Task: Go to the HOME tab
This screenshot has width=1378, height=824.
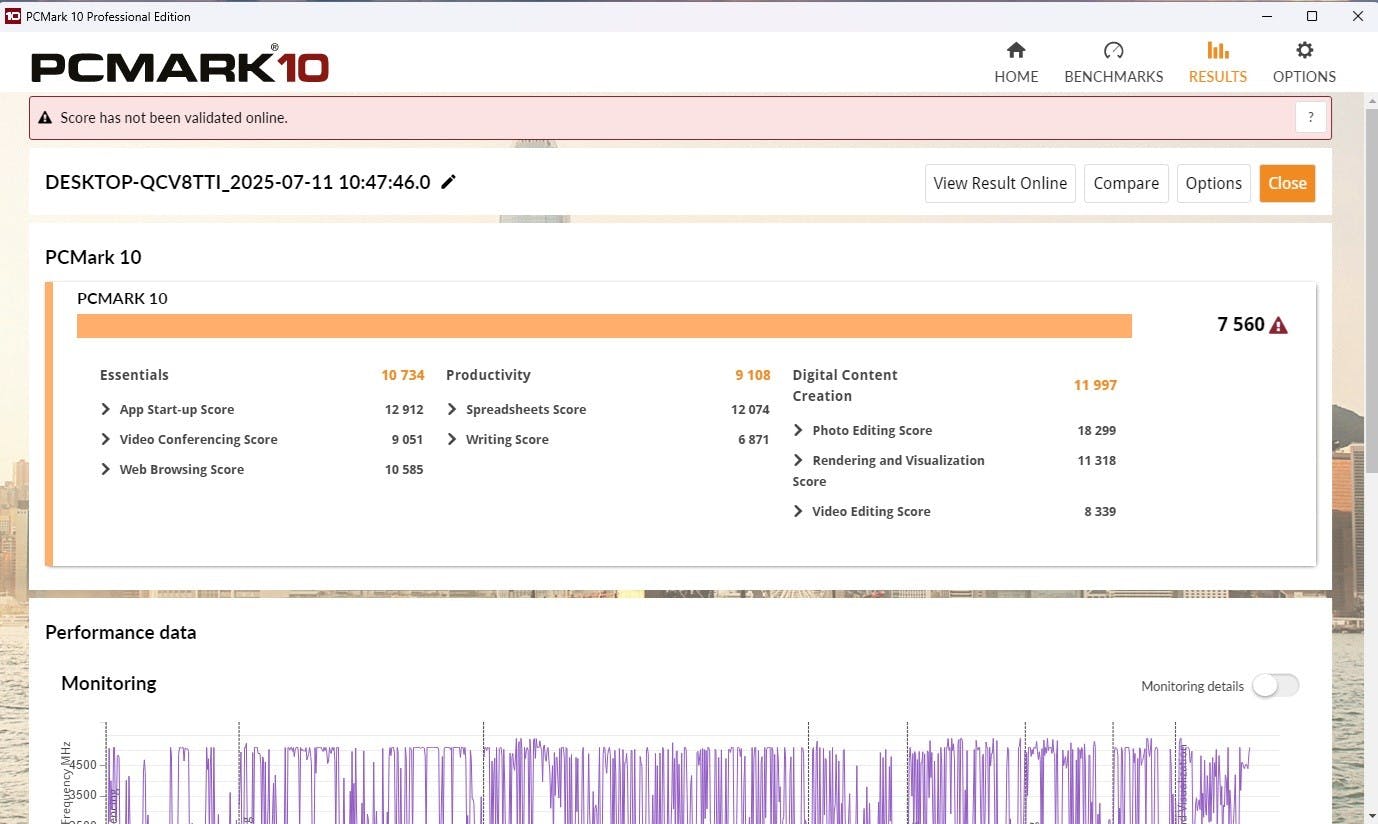Action: [x=1016, y=77]
